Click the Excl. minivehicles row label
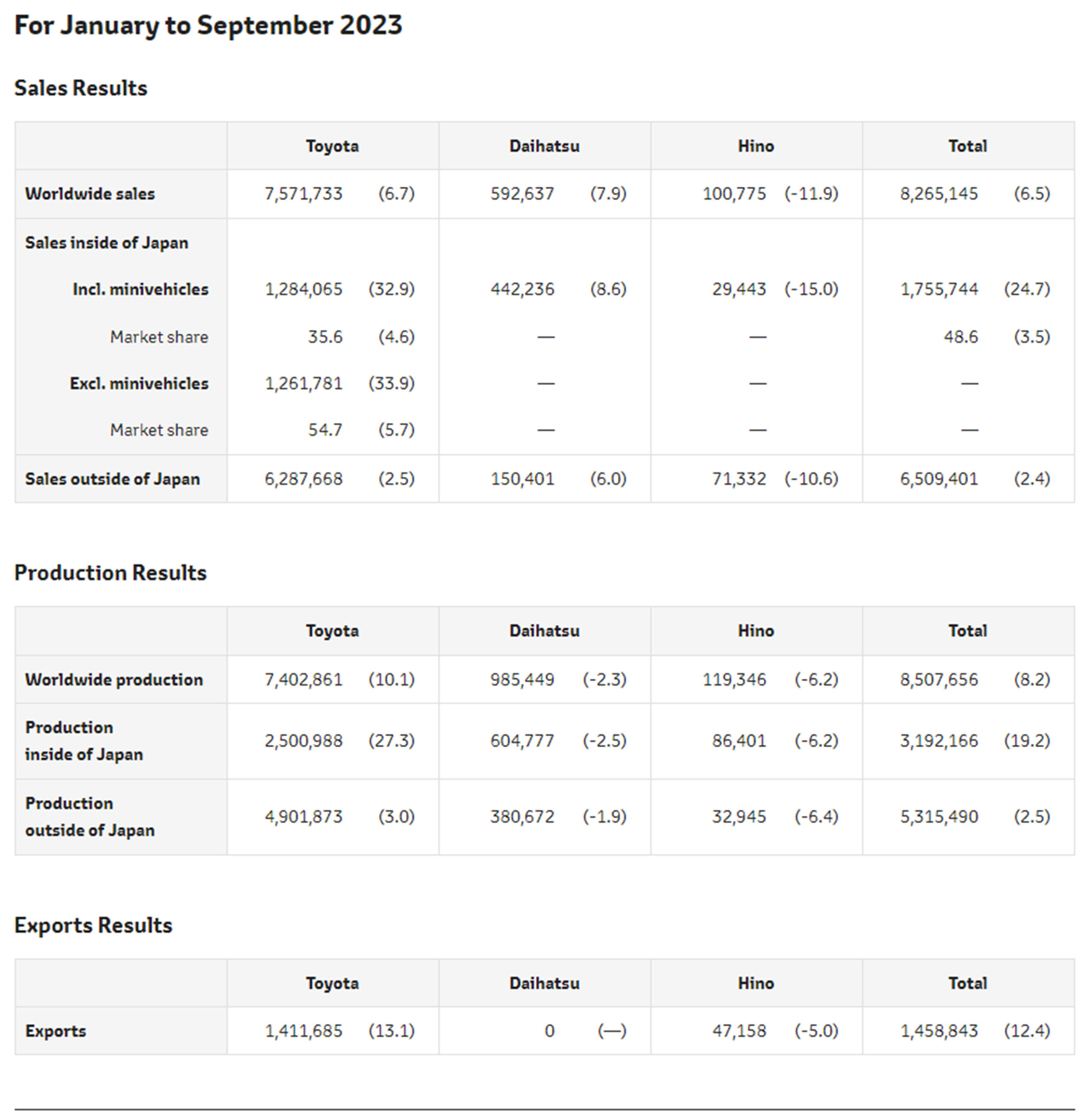1085x1120 pixels. 139,383
